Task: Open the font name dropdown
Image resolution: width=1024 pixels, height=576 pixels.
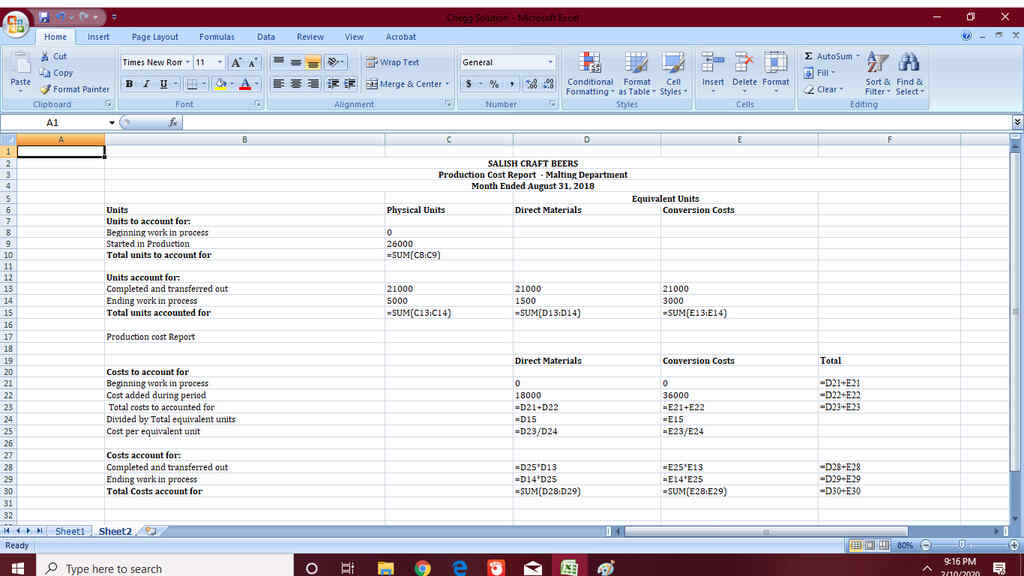Action: [x=185, y=62]
